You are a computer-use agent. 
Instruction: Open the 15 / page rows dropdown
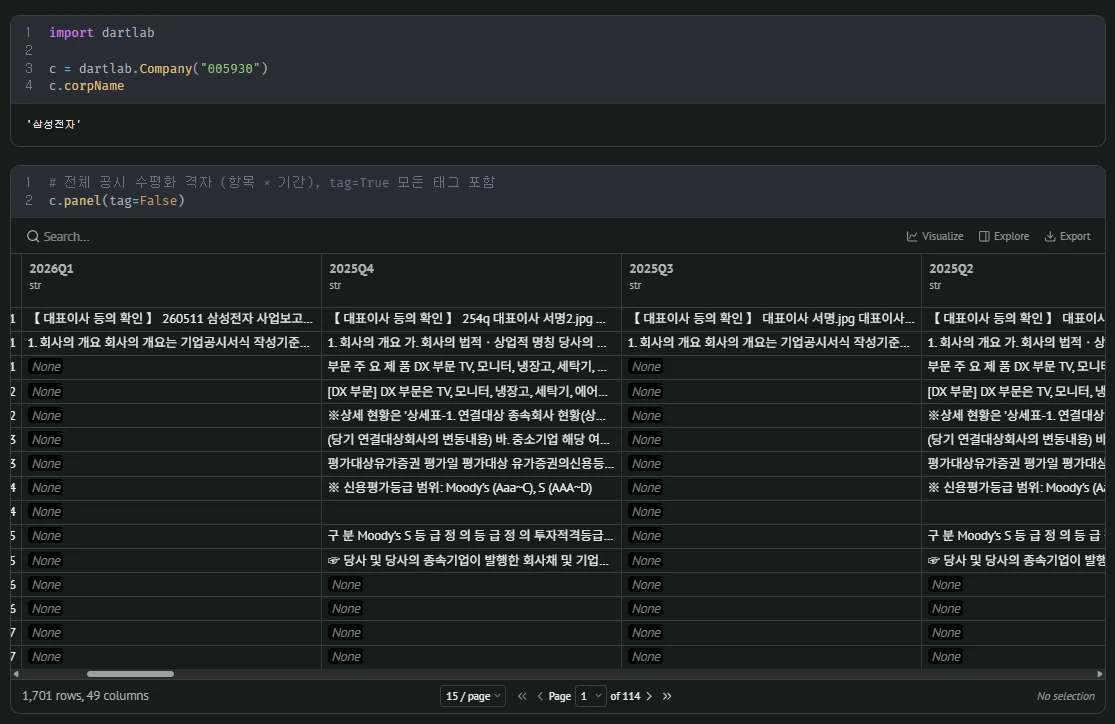[x=473, y=696]
